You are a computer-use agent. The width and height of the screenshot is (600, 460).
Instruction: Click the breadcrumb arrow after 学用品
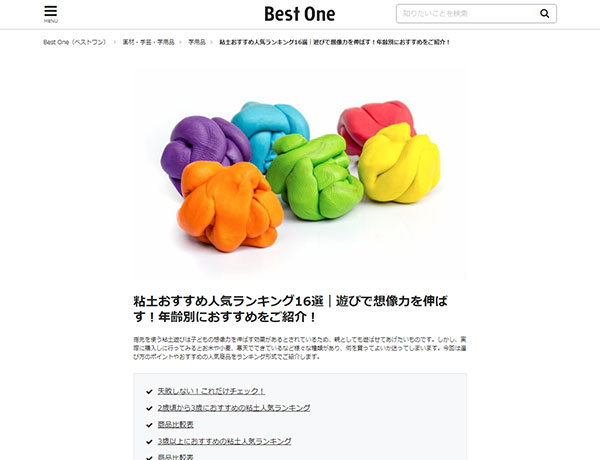click(x=211, y=42)
